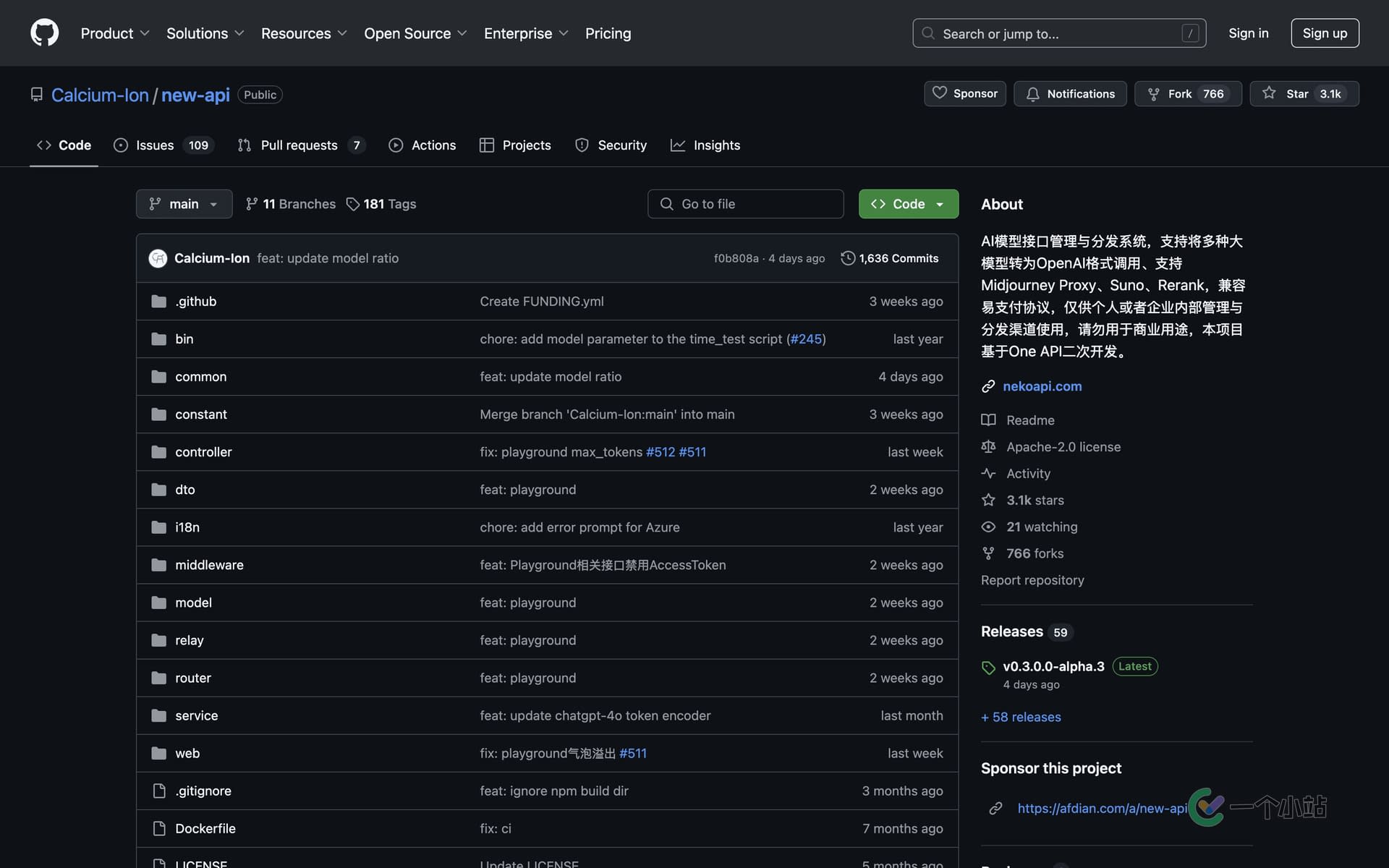Open the new-api repository link
The image size is (1389, 868).
[195, 95]
